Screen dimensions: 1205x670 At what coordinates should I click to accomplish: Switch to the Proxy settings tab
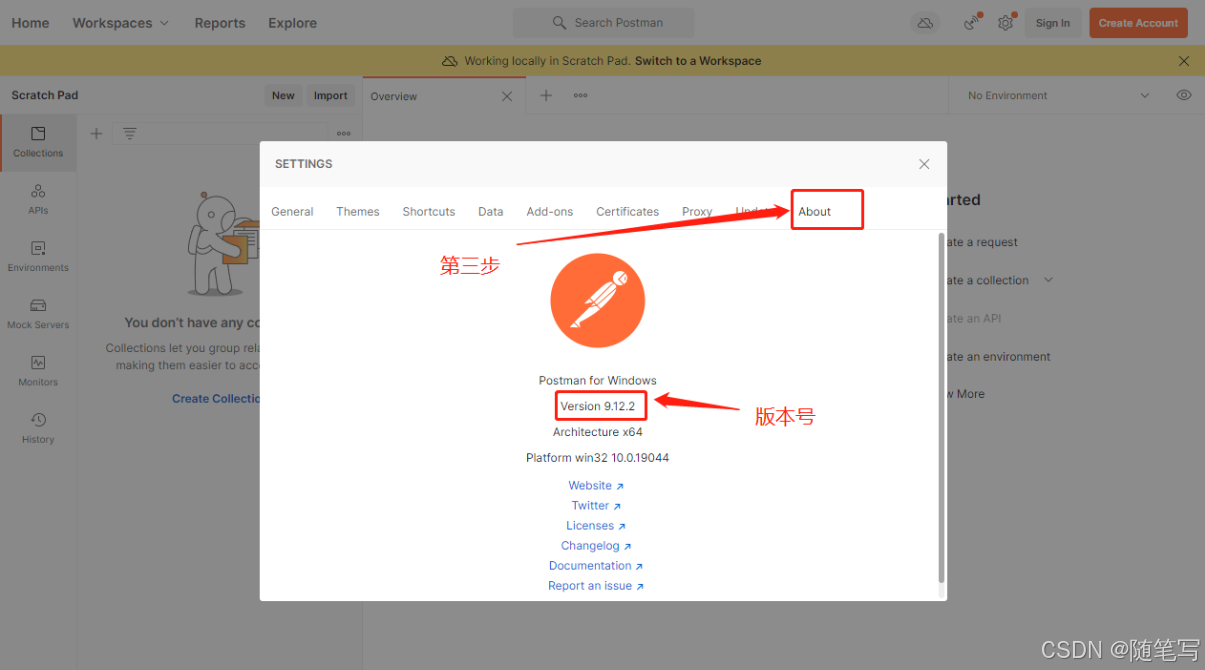tap(697, 211)
